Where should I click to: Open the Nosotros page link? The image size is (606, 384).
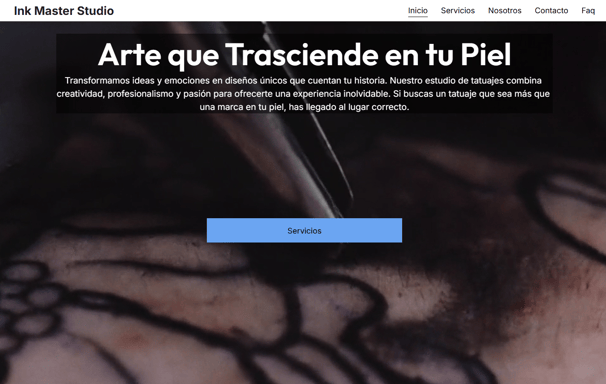(504, 11)
